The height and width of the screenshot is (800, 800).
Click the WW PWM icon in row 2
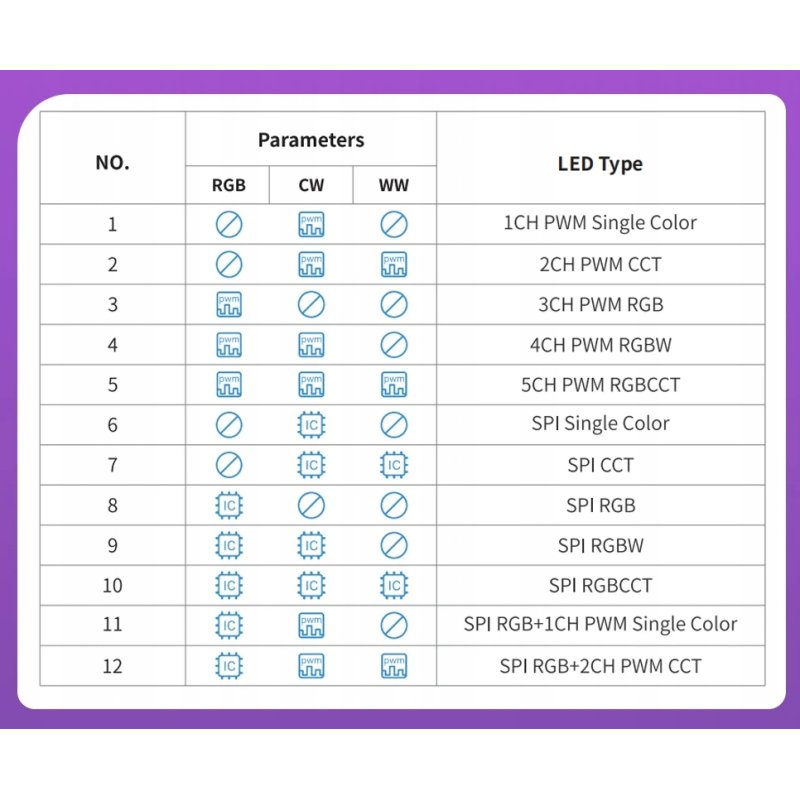pyautogui.click(x=394, y=265)
